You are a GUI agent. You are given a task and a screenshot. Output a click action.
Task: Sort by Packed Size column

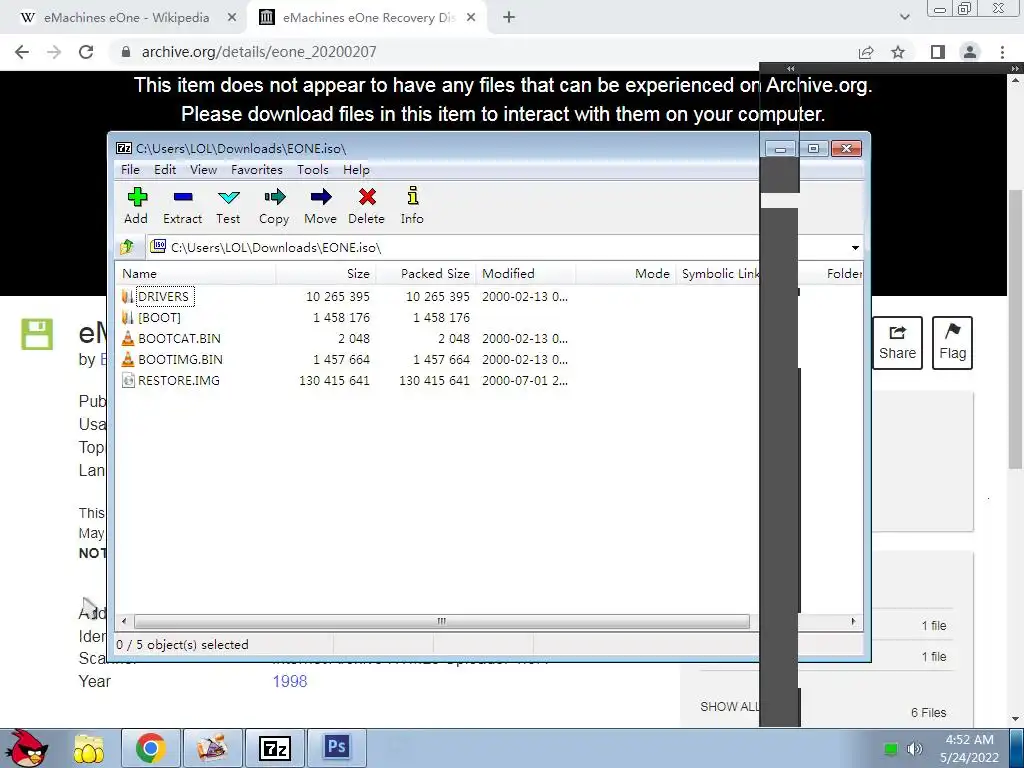[x=426, y=274]
